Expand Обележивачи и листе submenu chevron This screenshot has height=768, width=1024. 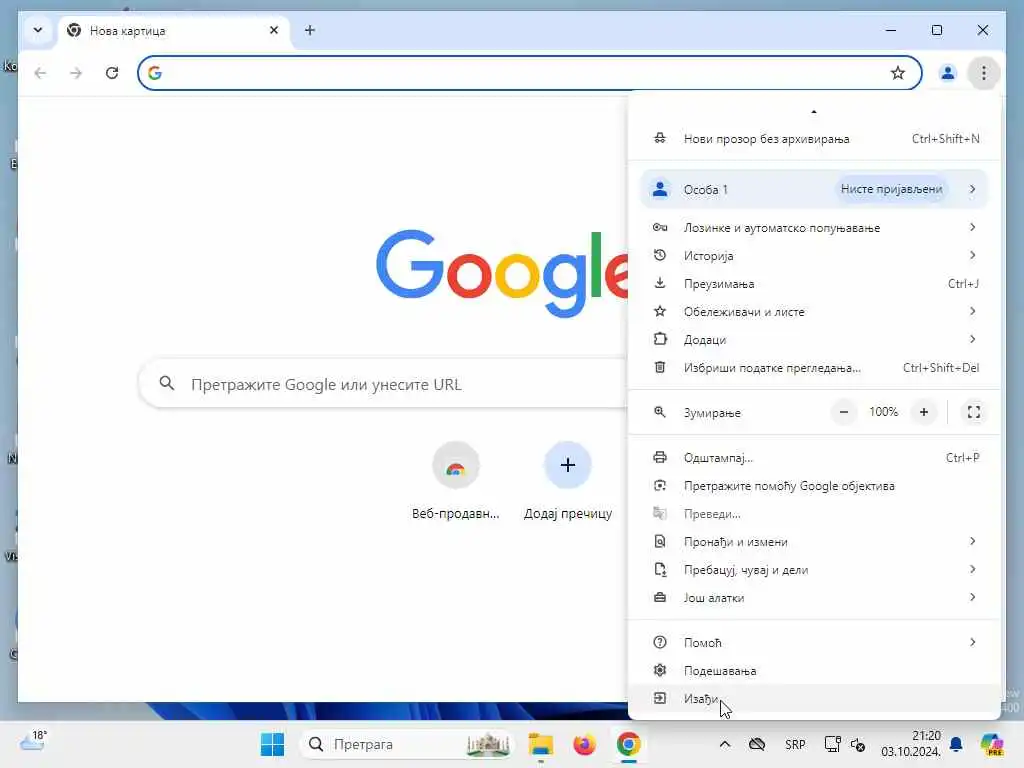pos(972,311)
